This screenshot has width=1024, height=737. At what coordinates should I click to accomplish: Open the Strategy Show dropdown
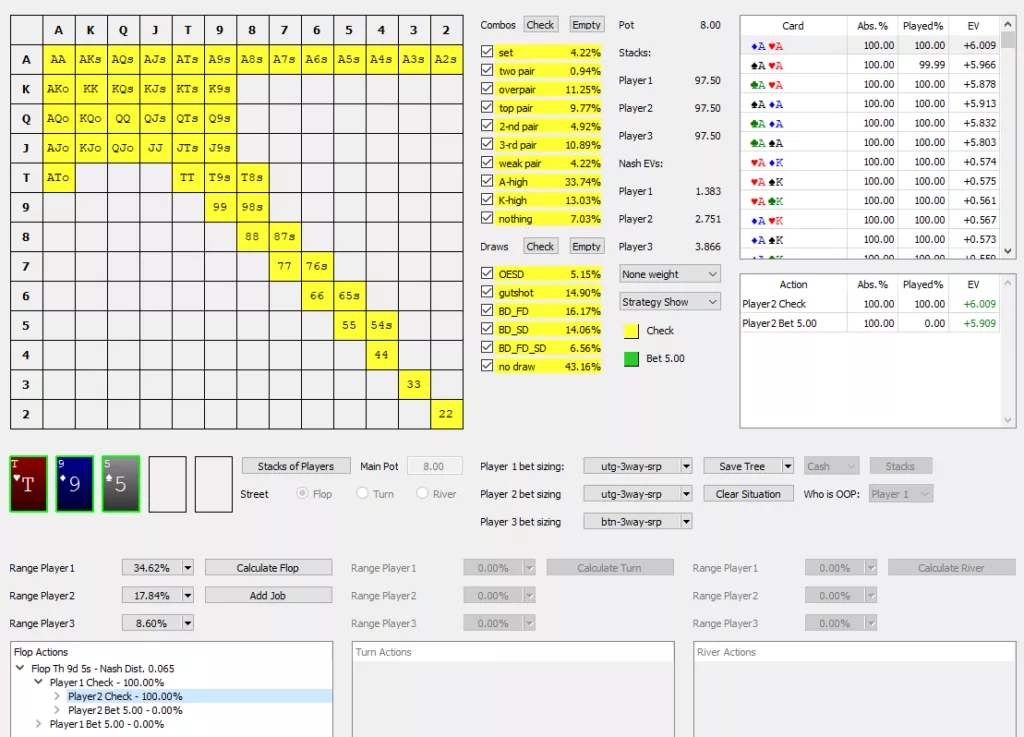click(669, 301)
